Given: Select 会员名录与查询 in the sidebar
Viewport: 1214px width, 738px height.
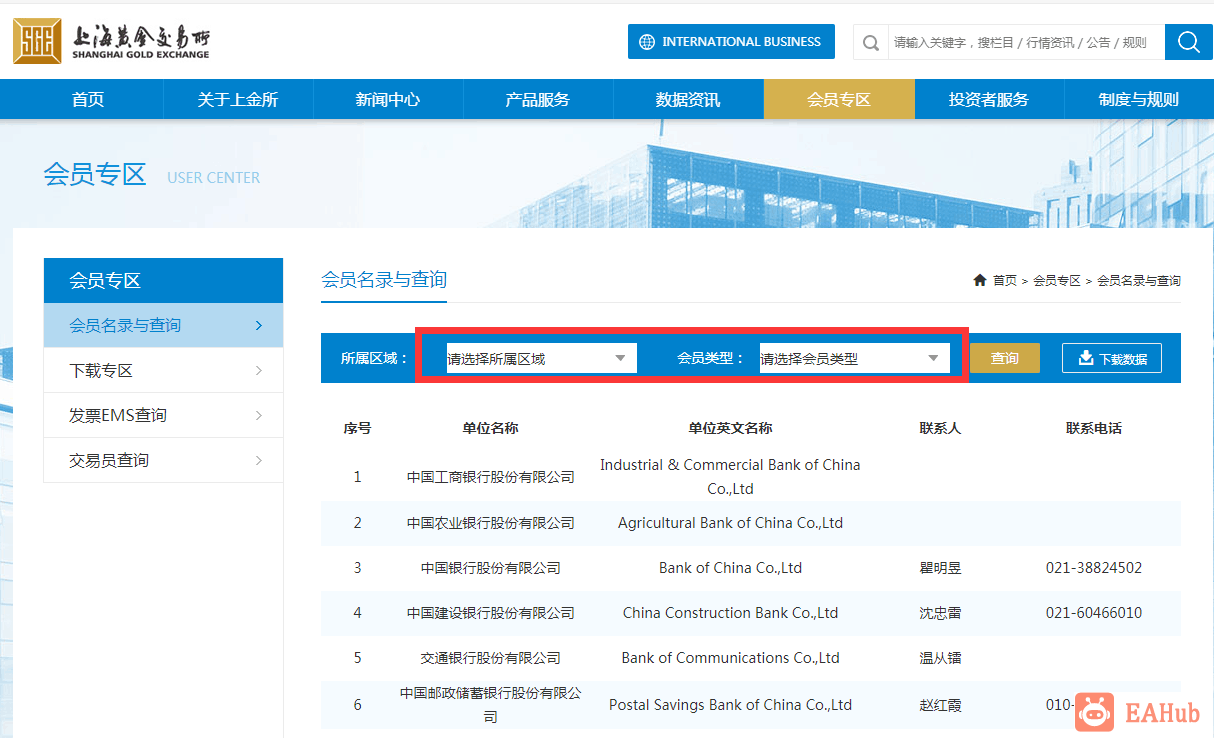Looking at the screenshot, I should 163,325.
